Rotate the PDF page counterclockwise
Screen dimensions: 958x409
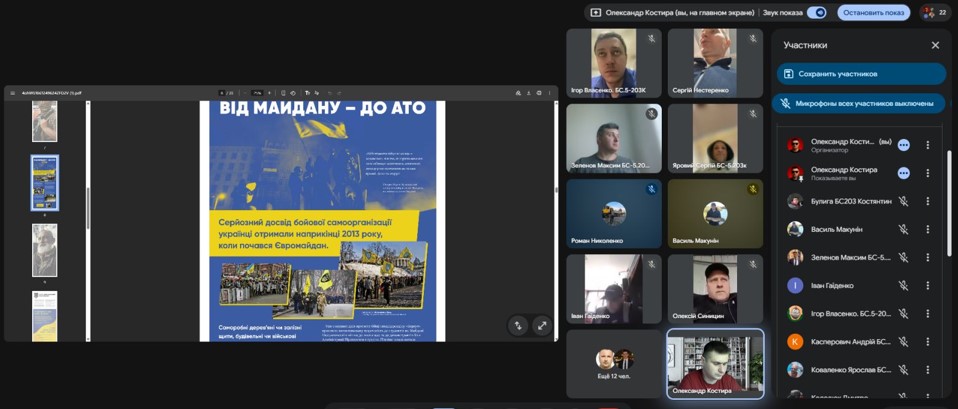click(x=293, y=93)
